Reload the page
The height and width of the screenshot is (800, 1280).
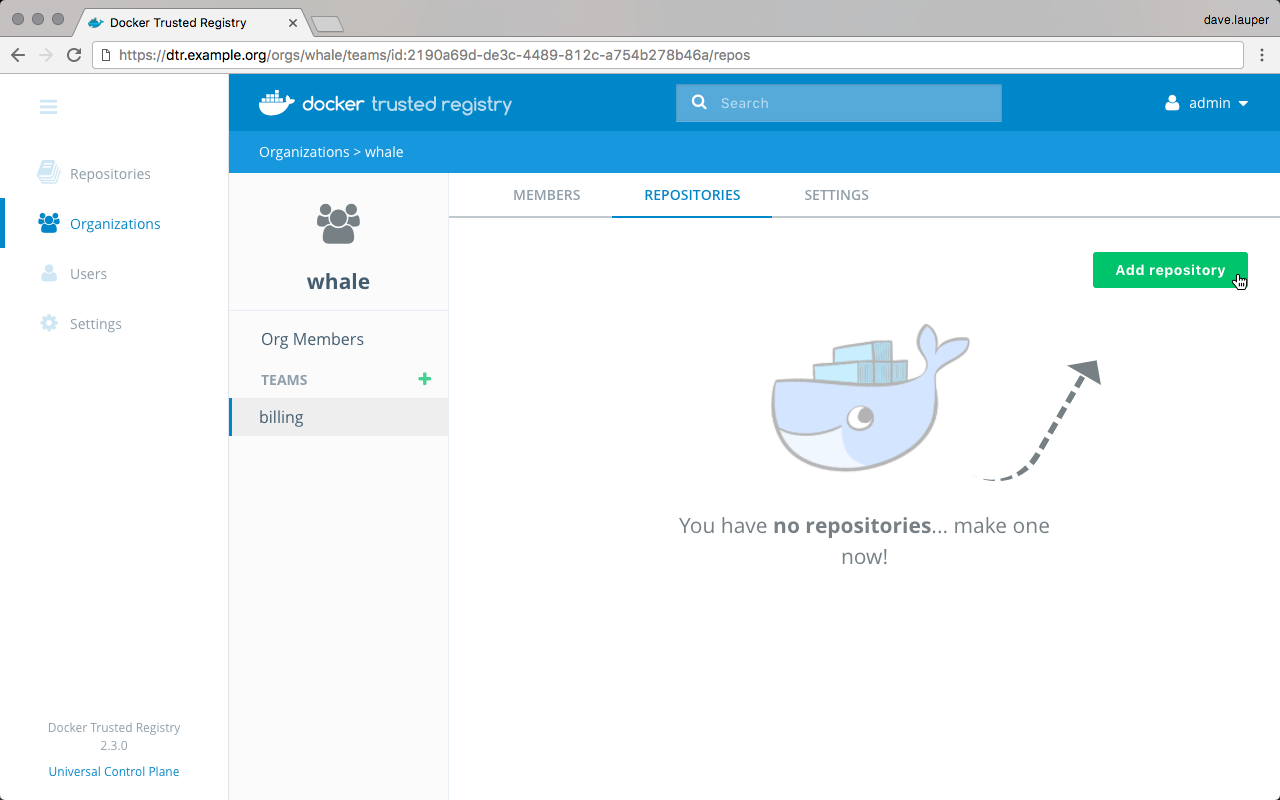pyautogui.click(x=73, y=55)
